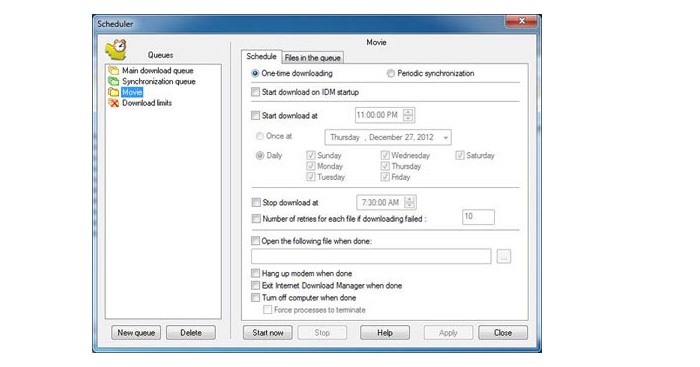Click the Close button at bottom
Viewport: 700px width, 367px height.
pos(503,333)
